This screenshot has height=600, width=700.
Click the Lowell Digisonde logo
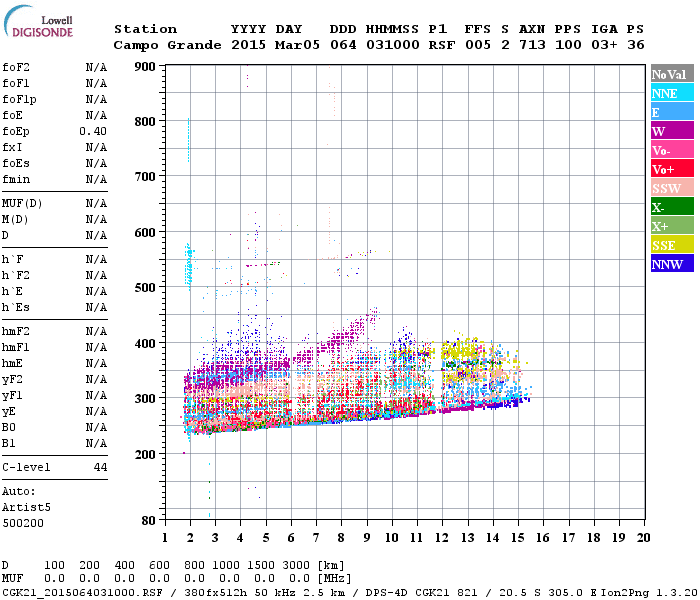tap(38, 21)
